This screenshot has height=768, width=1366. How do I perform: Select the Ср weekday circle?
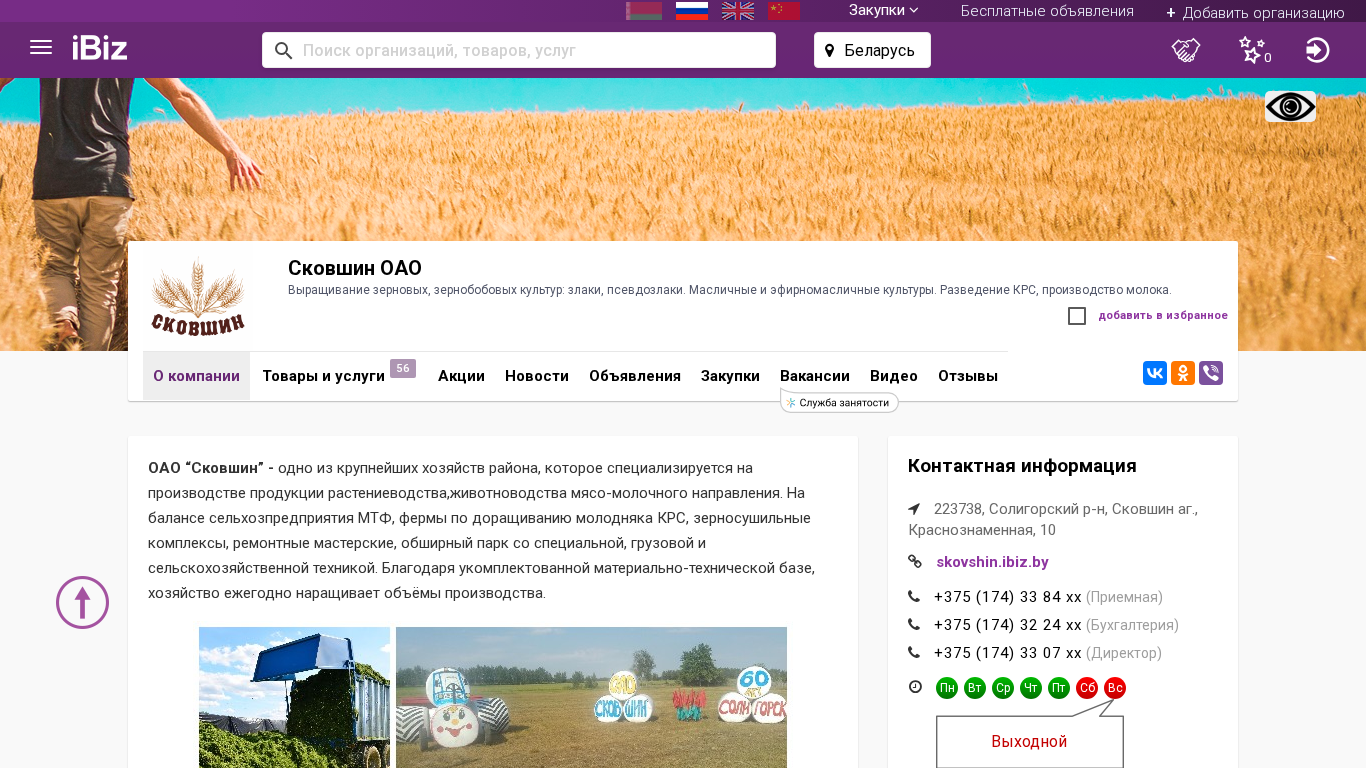[x=1003, y=688]
